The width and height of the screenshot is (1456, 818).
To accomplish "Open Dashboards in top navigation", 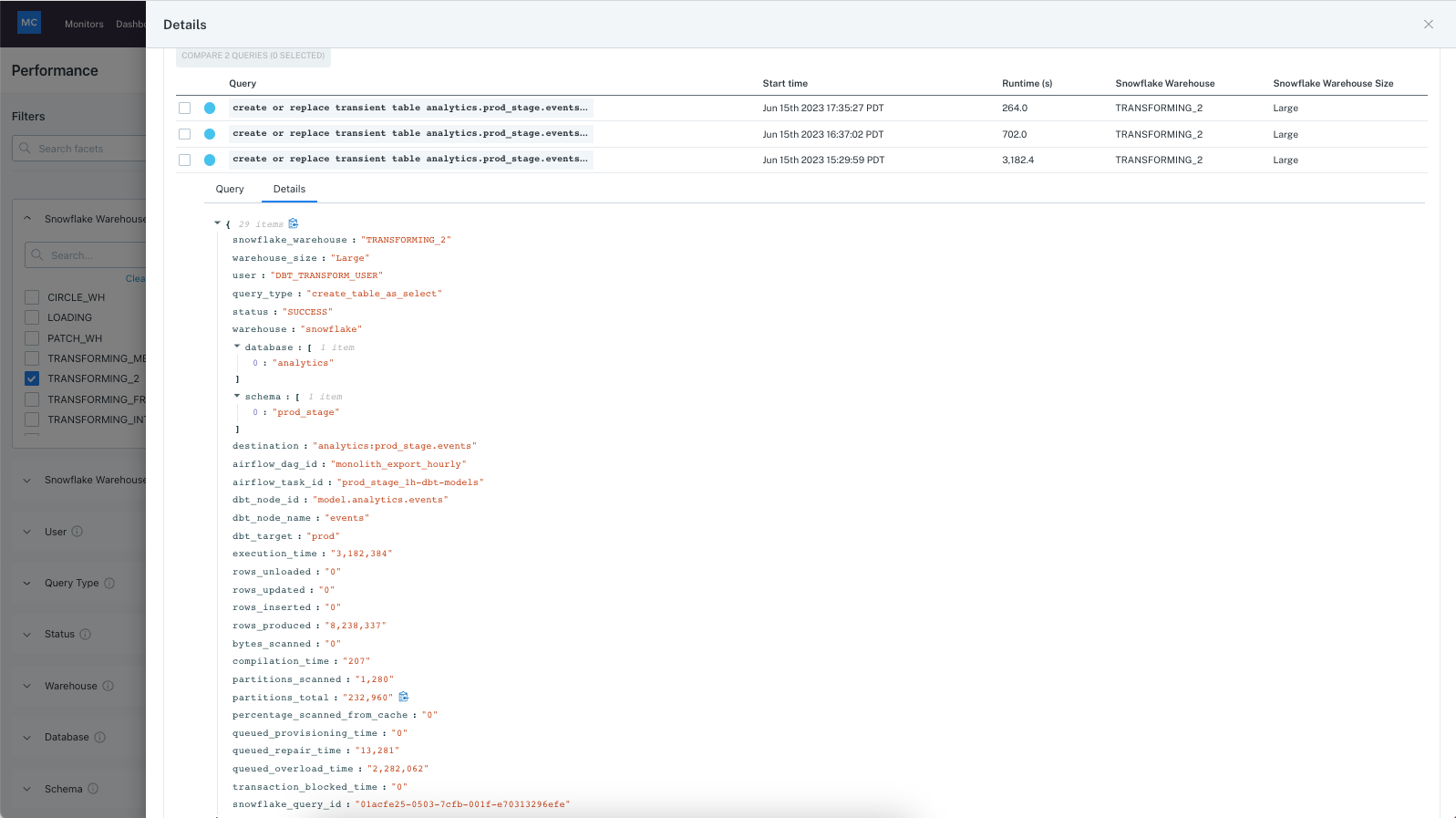I will tap(130, 25).
